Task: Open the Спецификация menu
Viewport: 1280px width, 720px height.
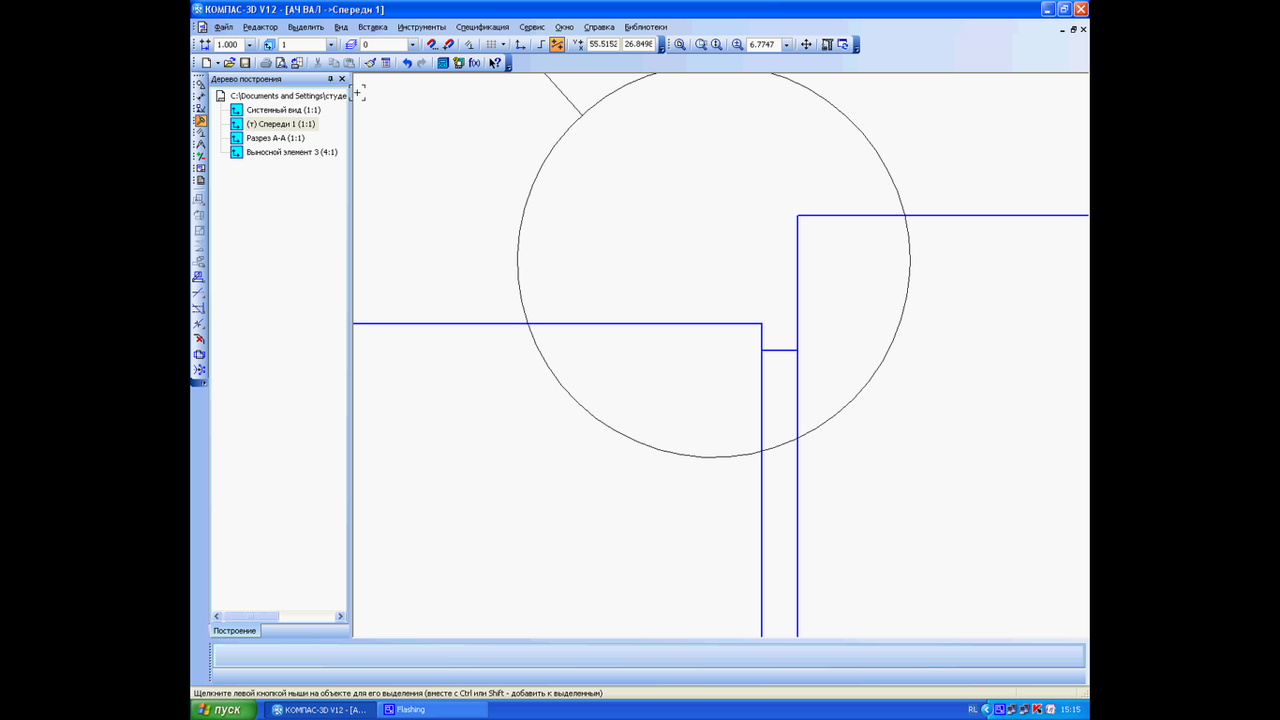Action: click(x=482, y=27)
